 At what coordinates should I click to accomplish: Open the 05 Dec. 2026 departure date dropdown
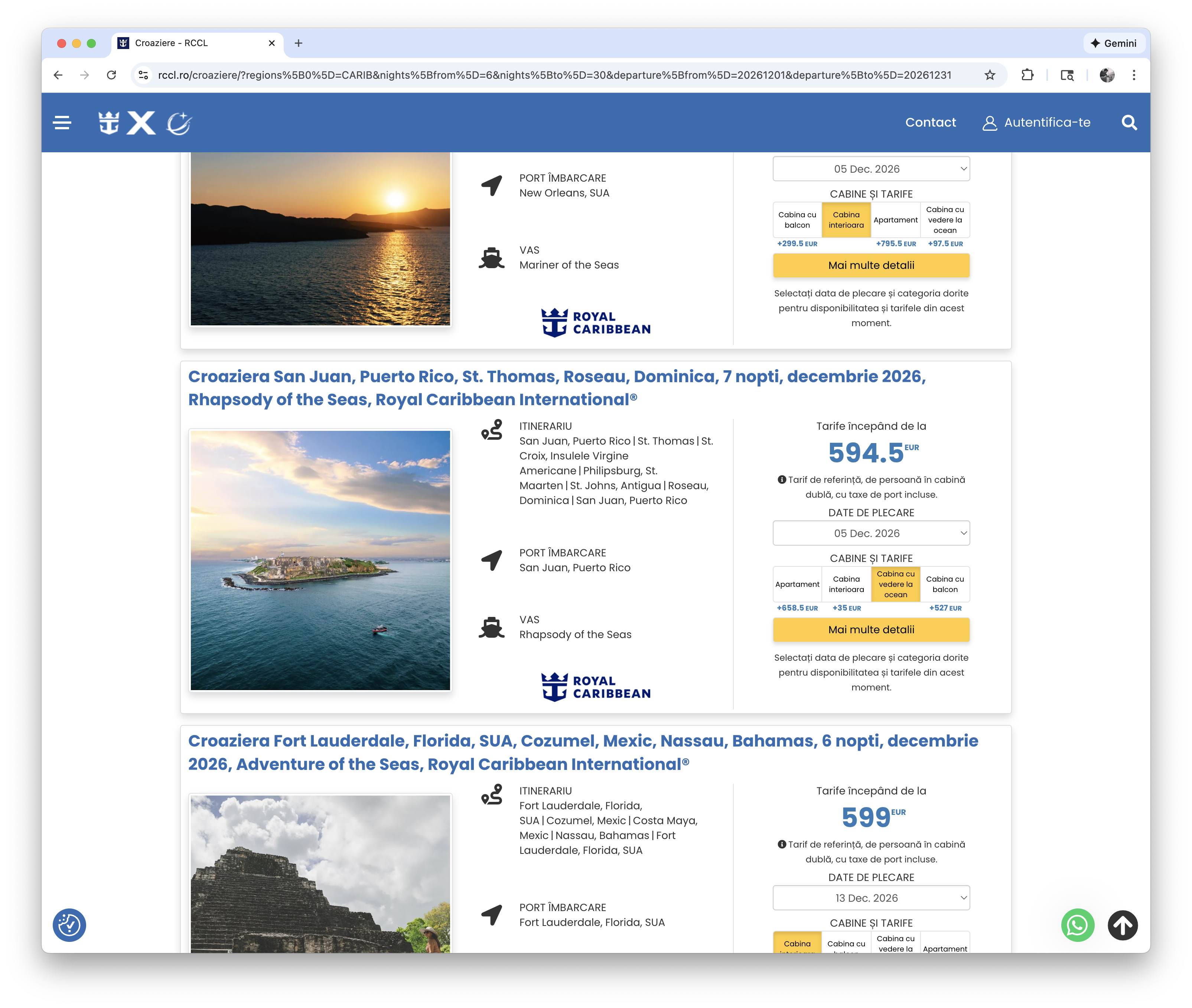pos(871,533)
